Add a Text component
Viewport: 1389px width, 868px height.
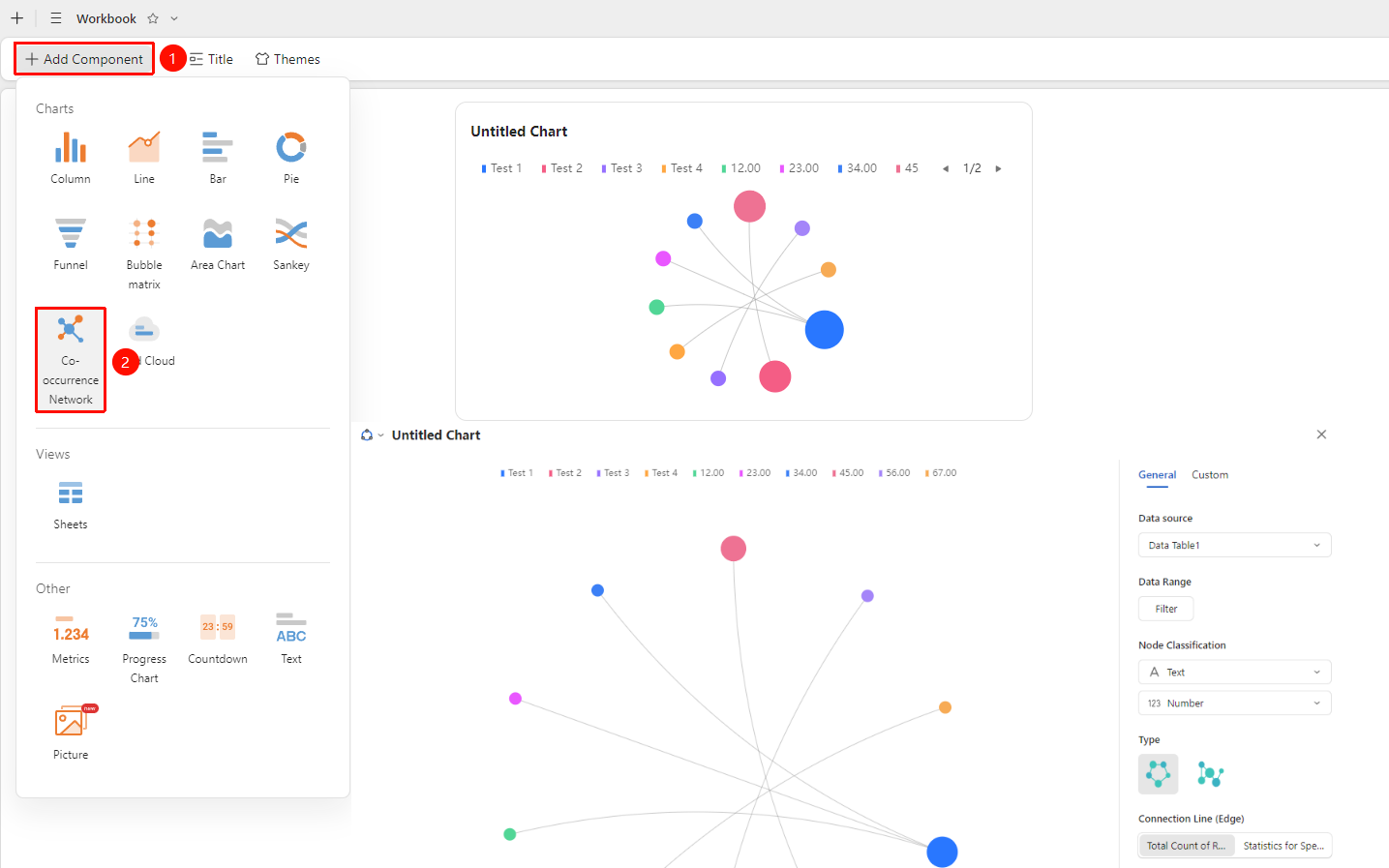point(291,638)
